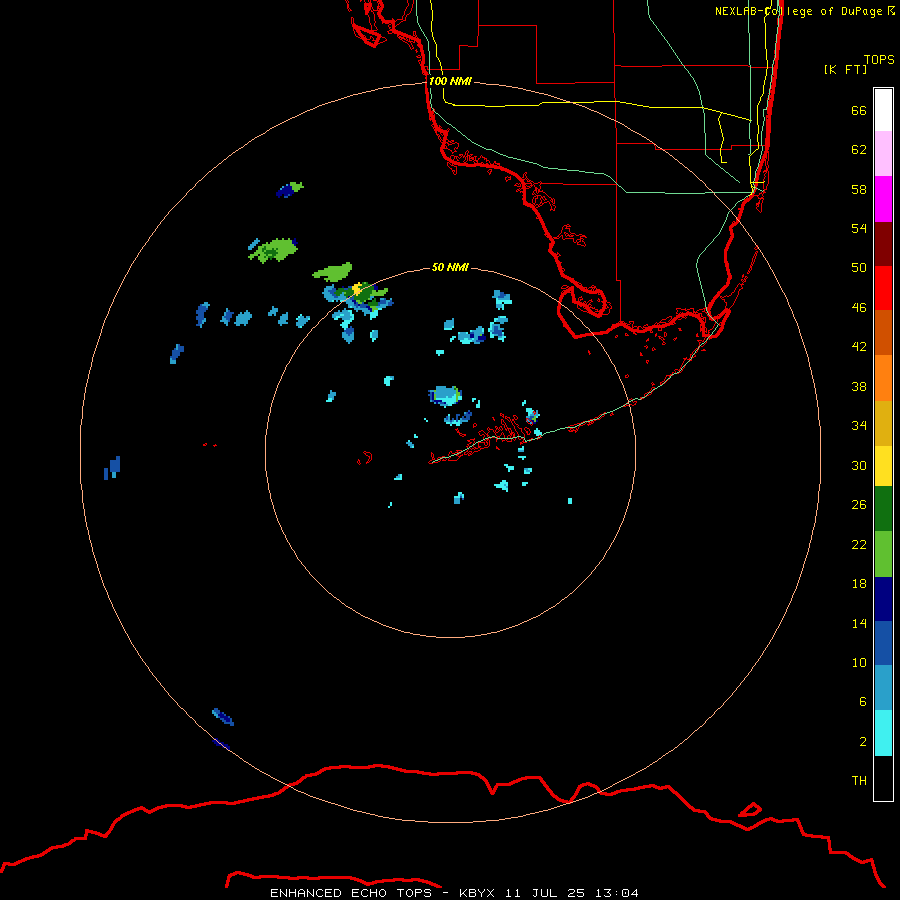Click the magenta swatch on the legend
Screen dimensions: 900x900
[883, 199]
